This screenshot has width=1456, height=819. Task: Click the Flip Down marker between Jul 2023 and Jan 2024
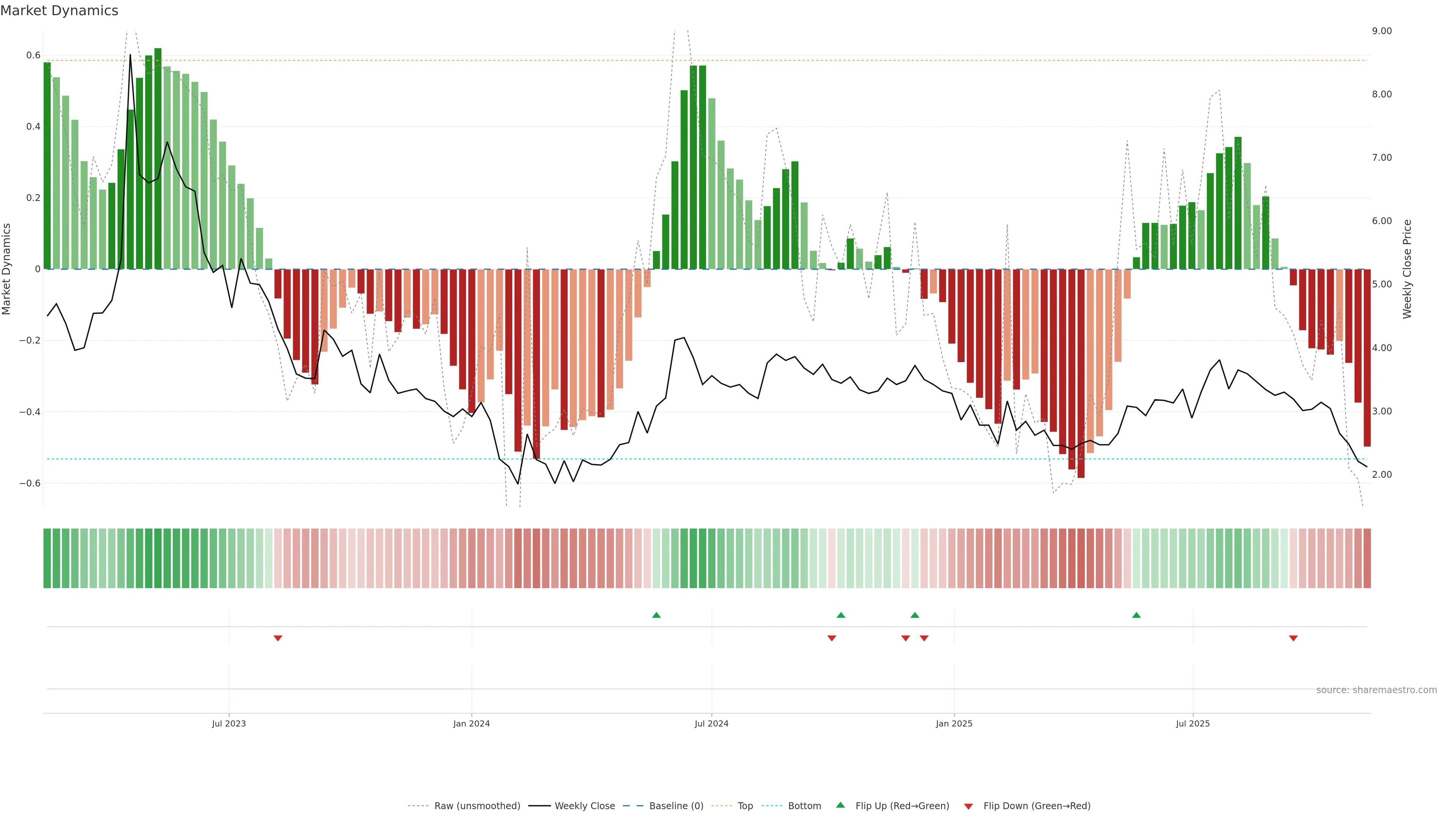[278, 638]
